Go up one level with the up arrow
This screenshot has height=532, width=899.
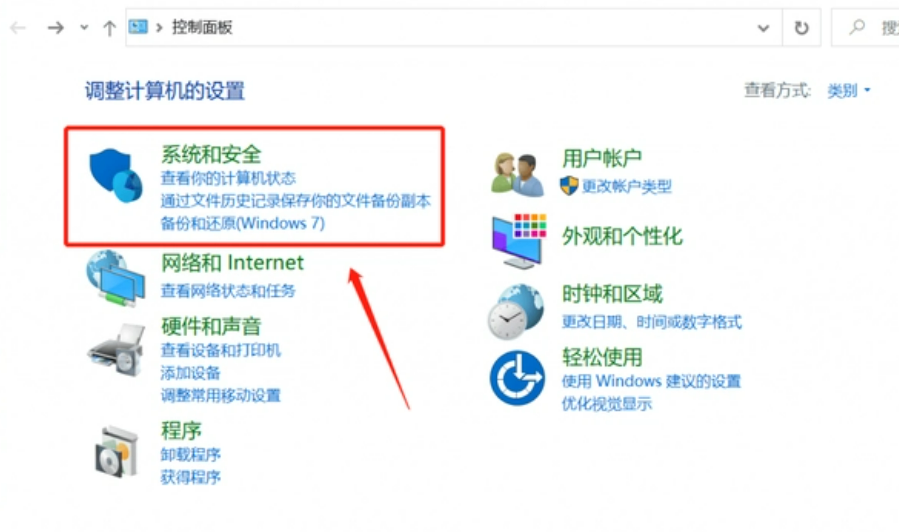pos(109,28)
